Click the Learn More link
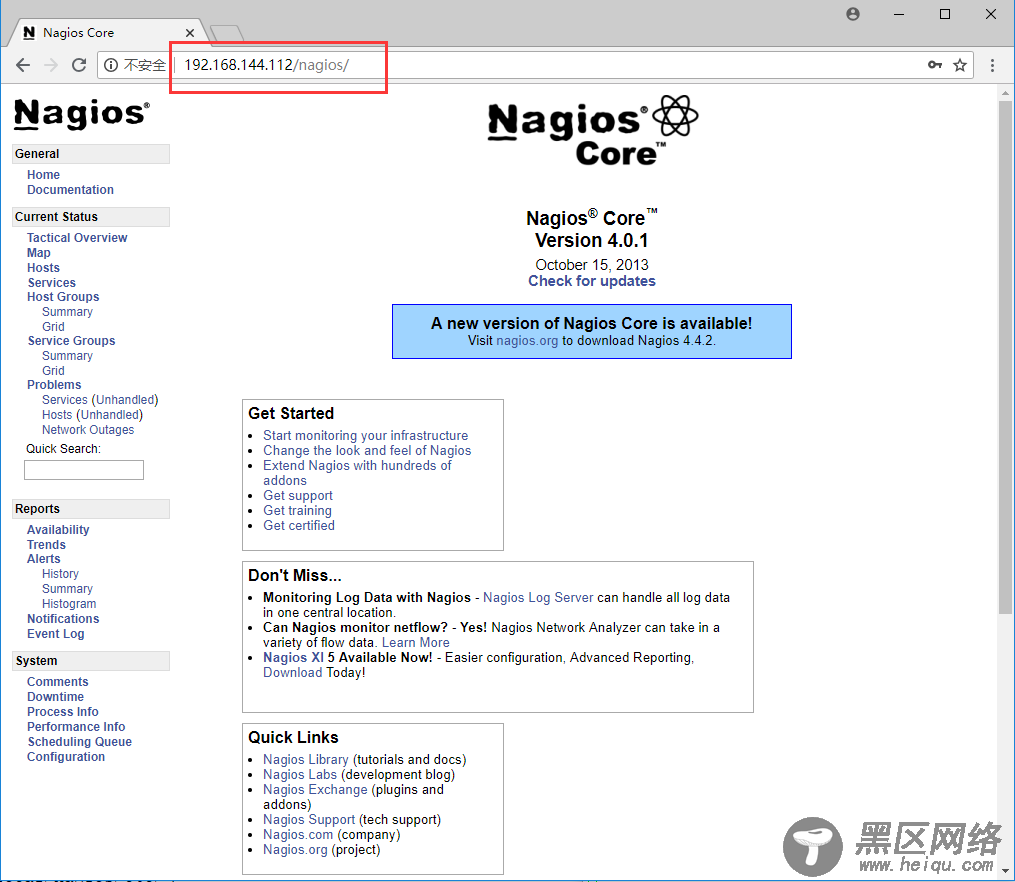This screenshot has width=1015, height=882. coord(416,643)
